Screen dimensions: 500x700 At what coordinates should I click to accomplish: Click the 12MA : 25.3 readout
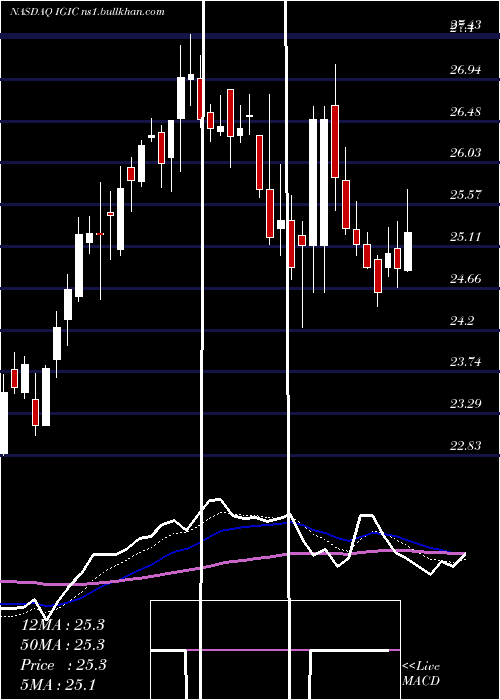pyautogui.click(x=62, y=625)
